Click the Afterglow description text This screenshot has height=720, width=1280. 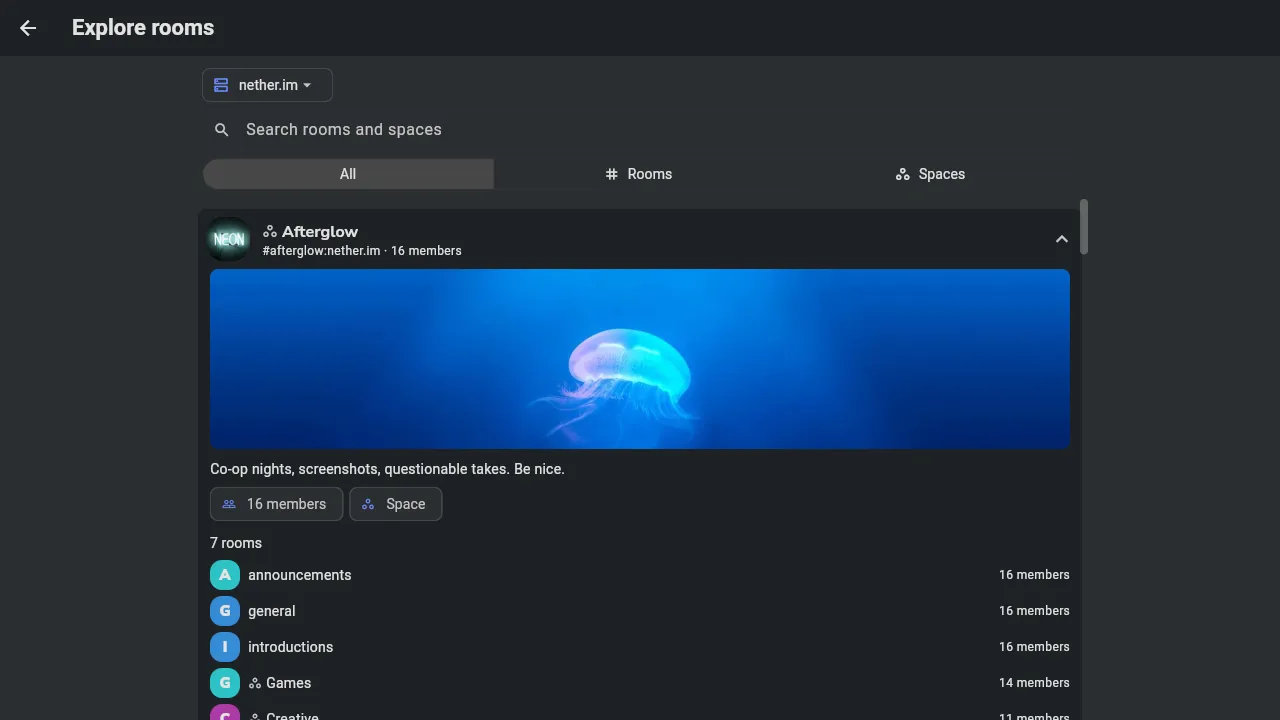(x=387, y=469)
